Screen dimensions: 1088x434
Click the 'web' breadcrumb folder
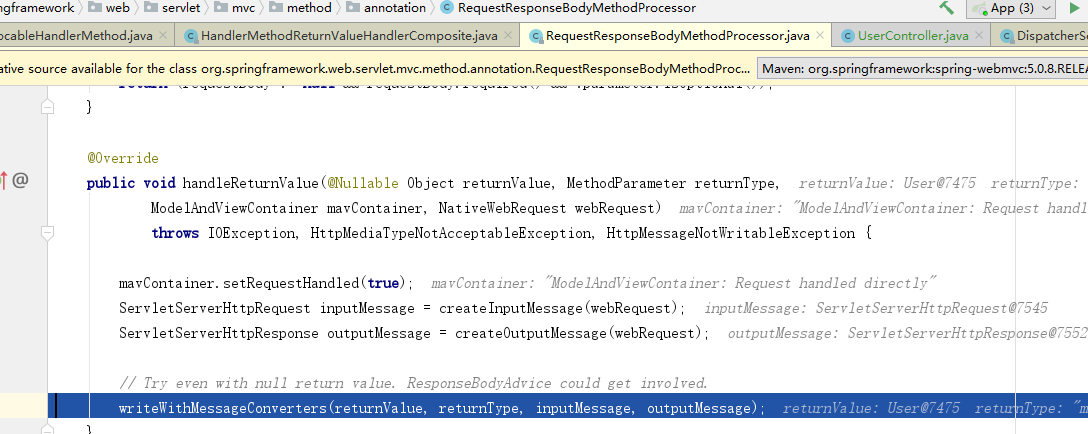pyautogui.click(x=116, y=8)
